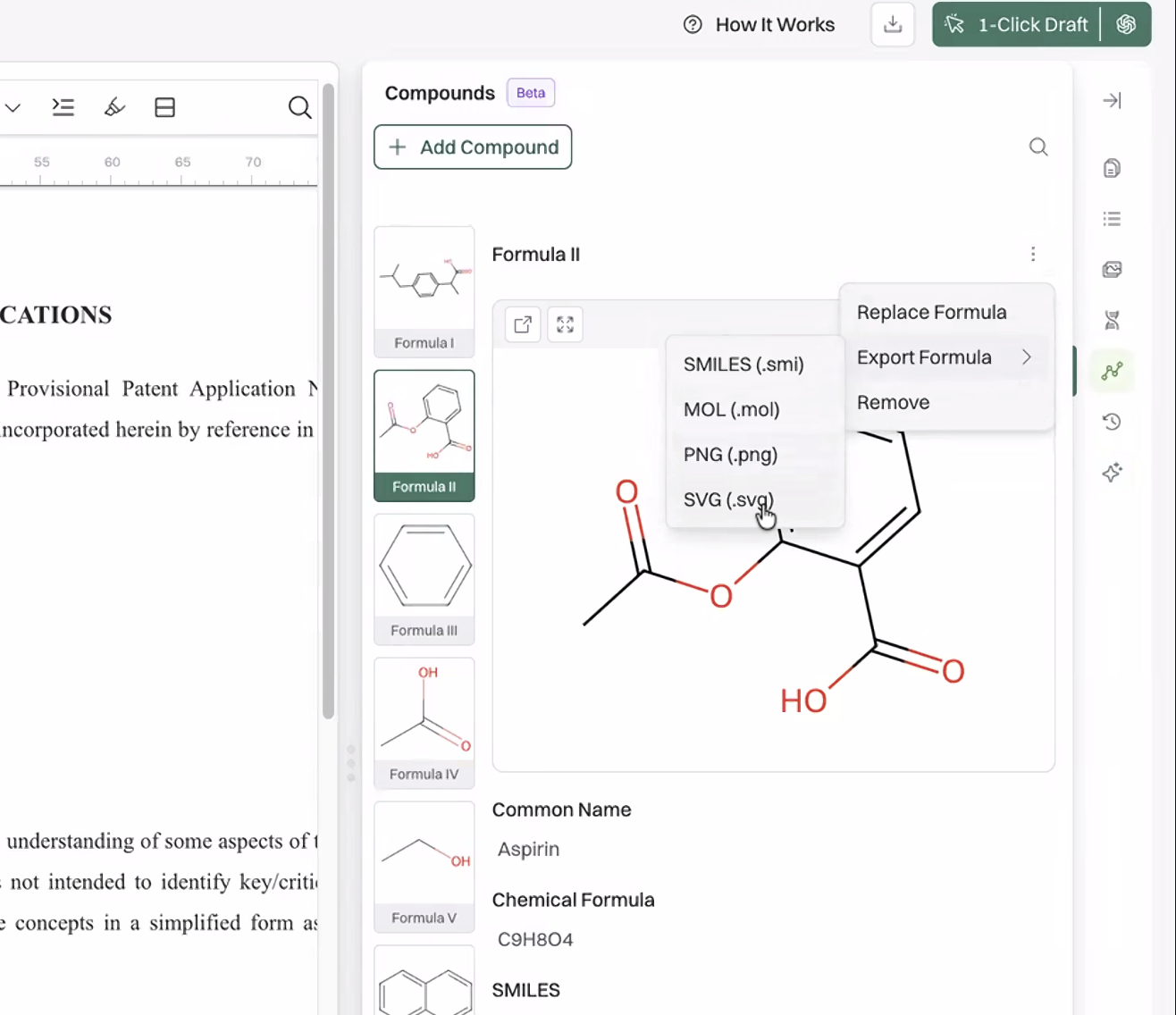This screenshot has height=1015, width=1176.
Task: Open the toolbar dropdown chevron
Action: tap(13, 107)
